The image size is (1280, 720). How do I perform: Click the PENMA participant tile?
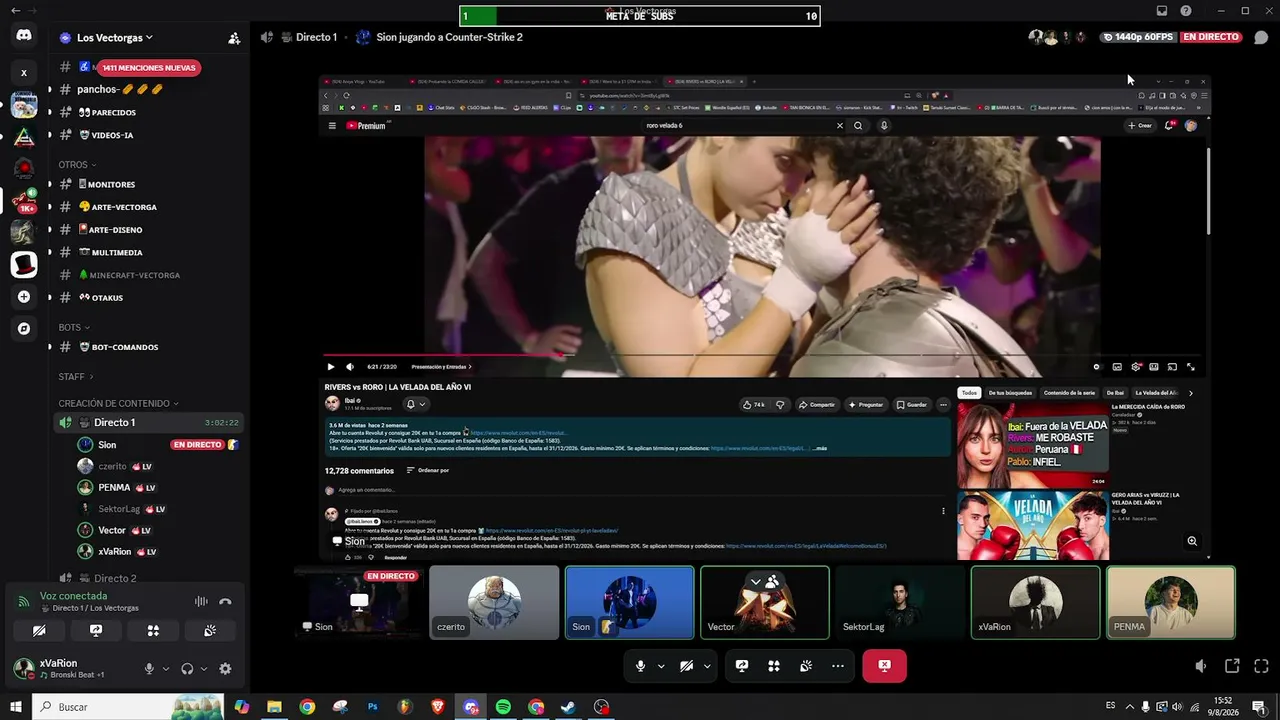coord(1171,602)
